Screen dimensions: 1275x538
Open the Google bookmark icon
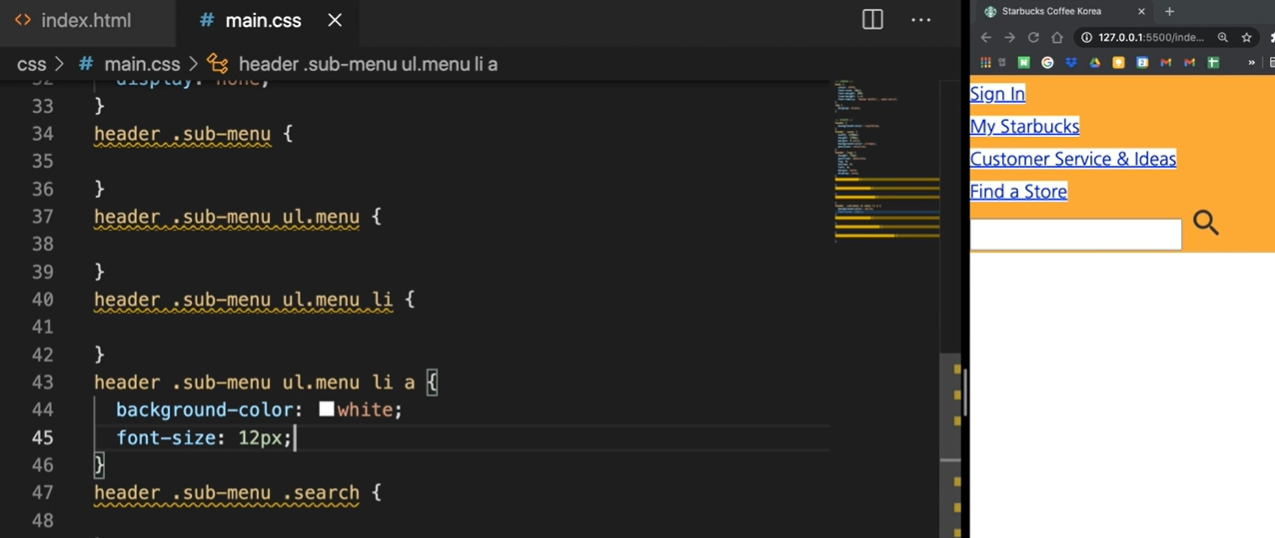(1047, 62)
